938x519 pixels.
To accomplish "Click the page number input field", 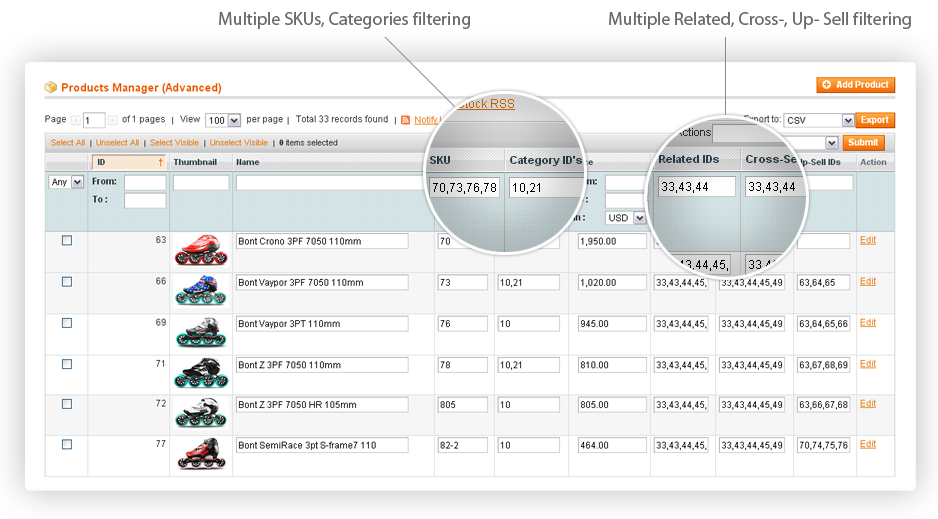I will point(94,120).
